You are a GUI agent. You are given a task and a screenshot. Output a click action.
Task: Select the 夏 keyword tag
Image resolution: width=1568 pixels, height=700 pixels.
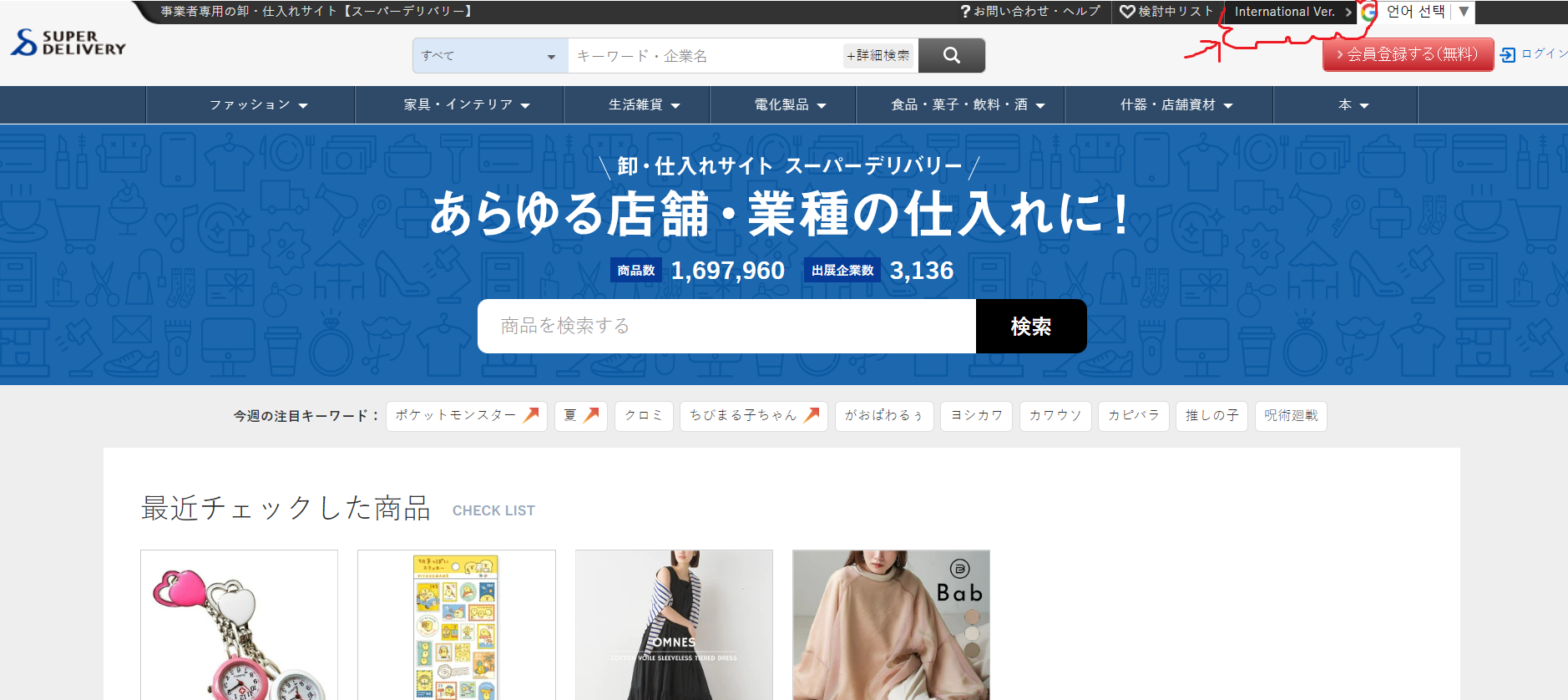tap(581, 416)
